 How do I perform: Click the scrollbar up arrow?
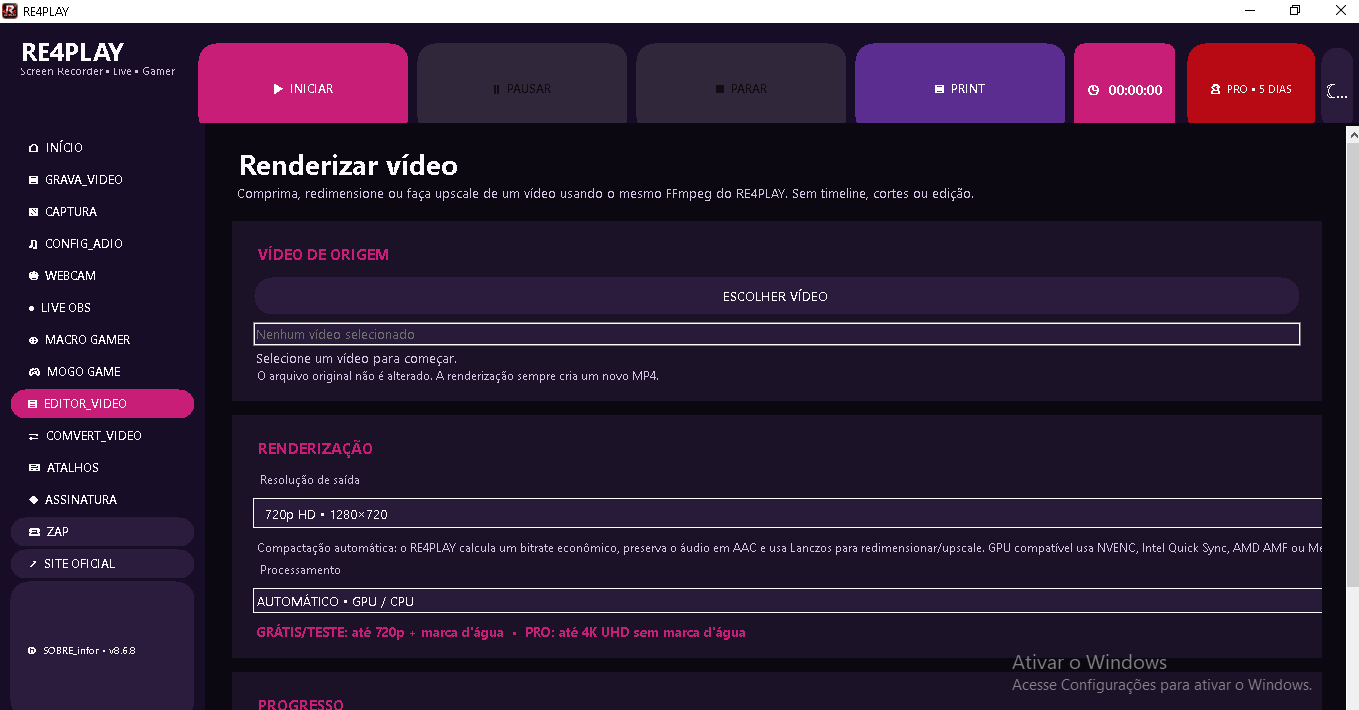pyautogui.click(x=1352, y=134)
